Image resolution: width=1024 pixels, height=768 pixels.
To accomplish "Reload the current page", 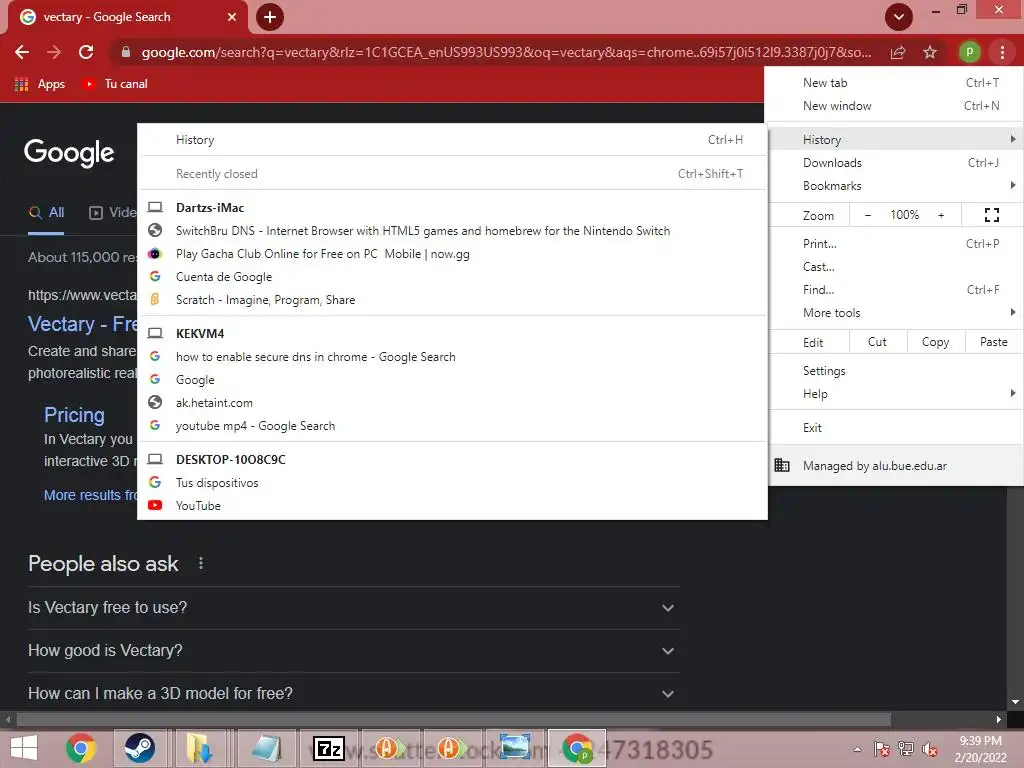I will tap(86, 52).
